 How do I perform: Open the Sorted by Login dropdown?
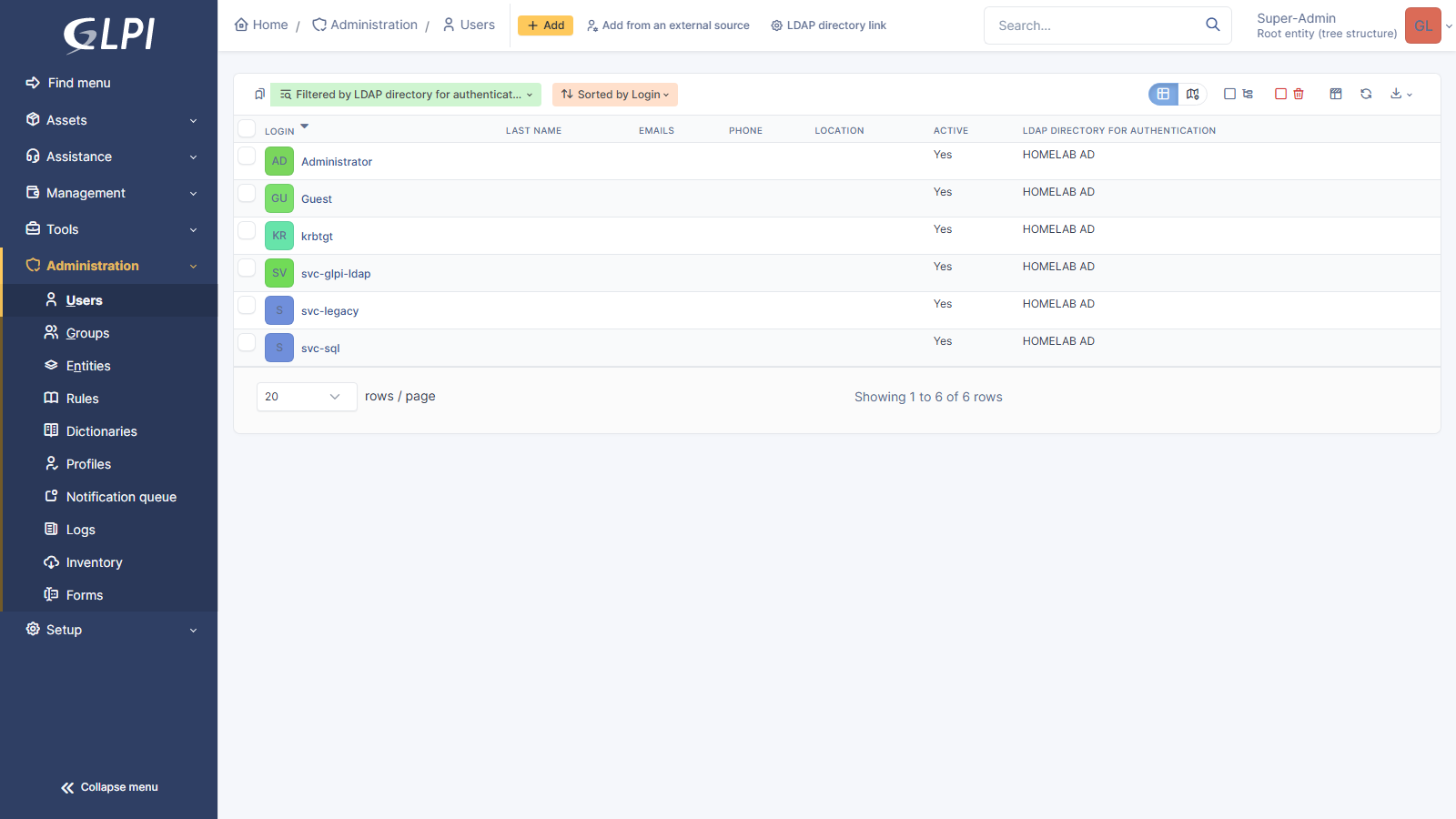tap(615, 95)
